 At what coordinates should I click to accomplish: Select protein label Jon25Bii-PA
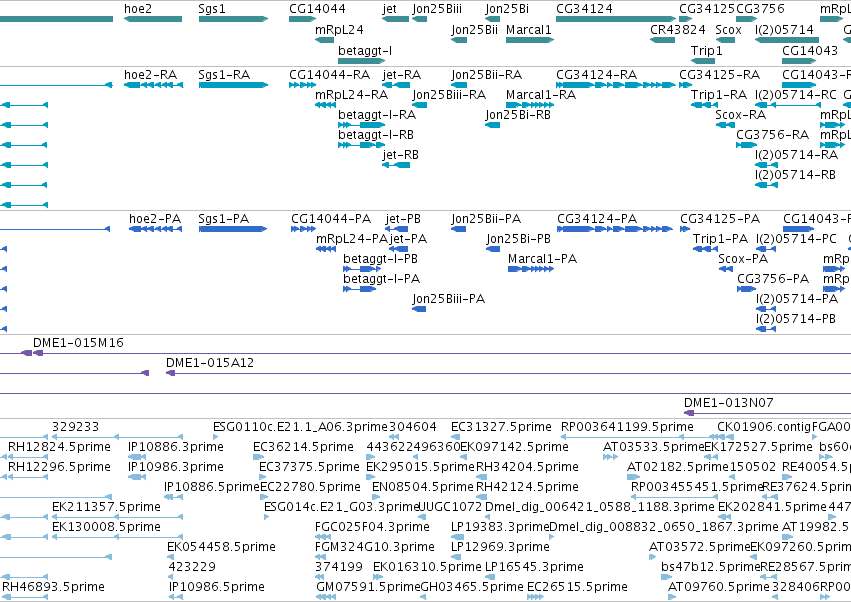[486, 219]
